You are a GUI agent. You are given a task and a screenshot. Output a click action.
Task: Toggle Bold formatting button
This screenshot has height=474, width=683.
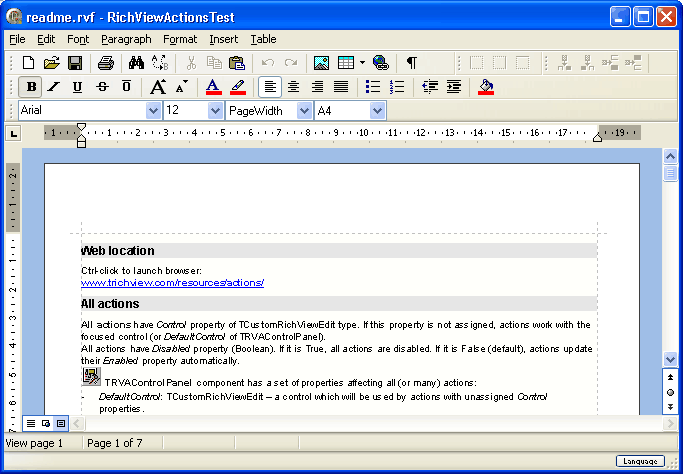[x=31, y=87]
